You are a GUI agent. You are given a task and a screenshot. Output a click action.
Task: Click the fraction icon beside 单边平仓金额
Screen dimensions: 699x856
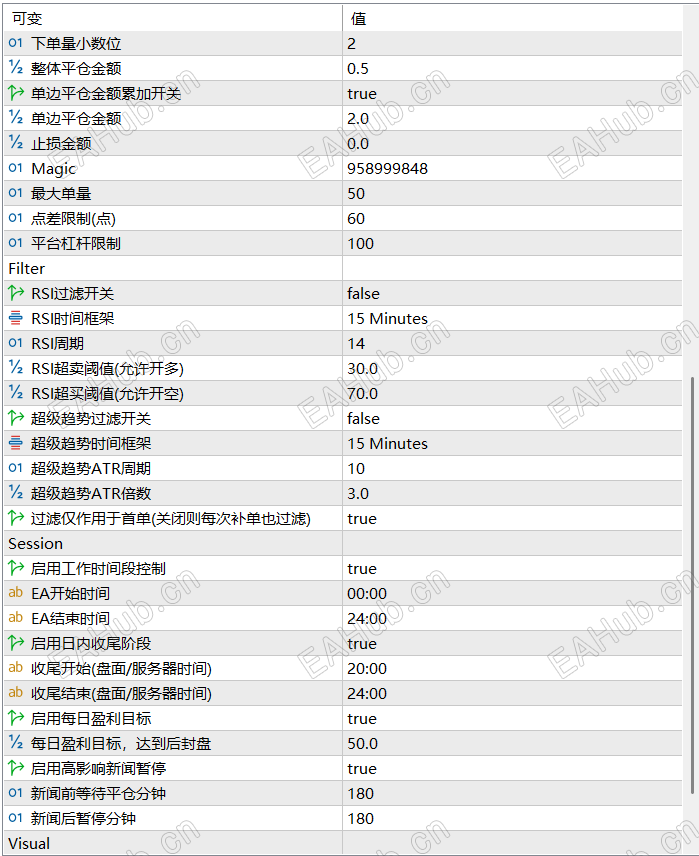[15, 118]
